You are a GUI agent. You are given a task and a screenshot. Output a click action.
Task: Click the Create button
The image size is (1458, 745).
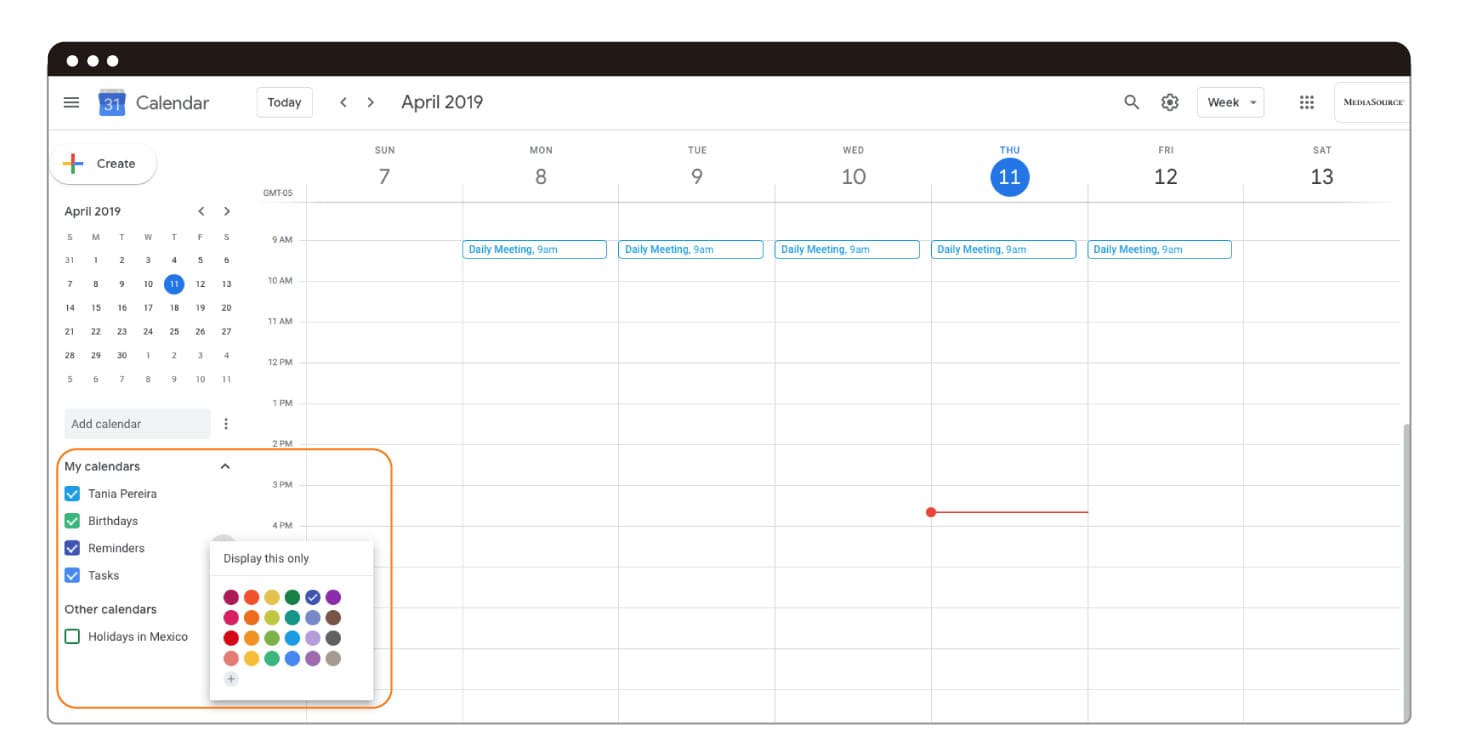point(103,164)
